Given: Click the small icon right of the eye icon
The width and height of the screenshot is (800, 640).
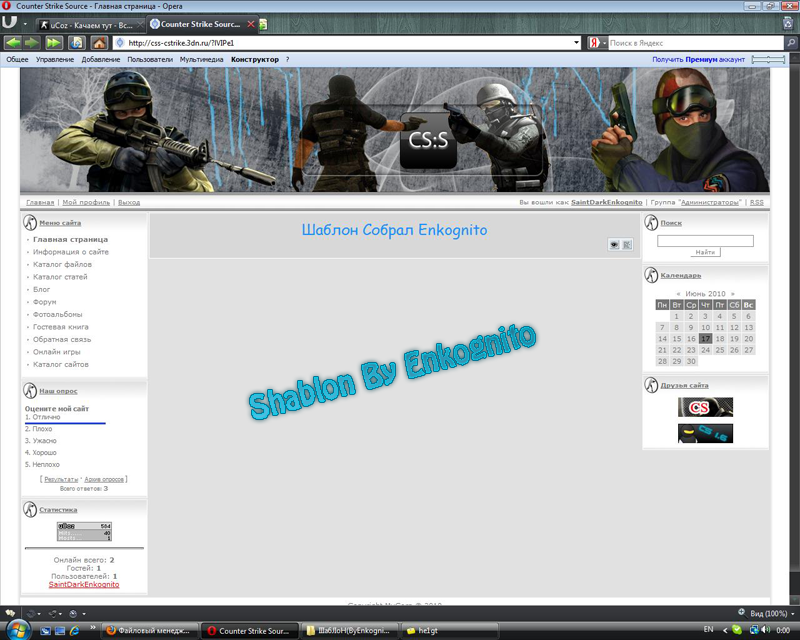Looking at the screenshot, I should click(x=627, y=245).
